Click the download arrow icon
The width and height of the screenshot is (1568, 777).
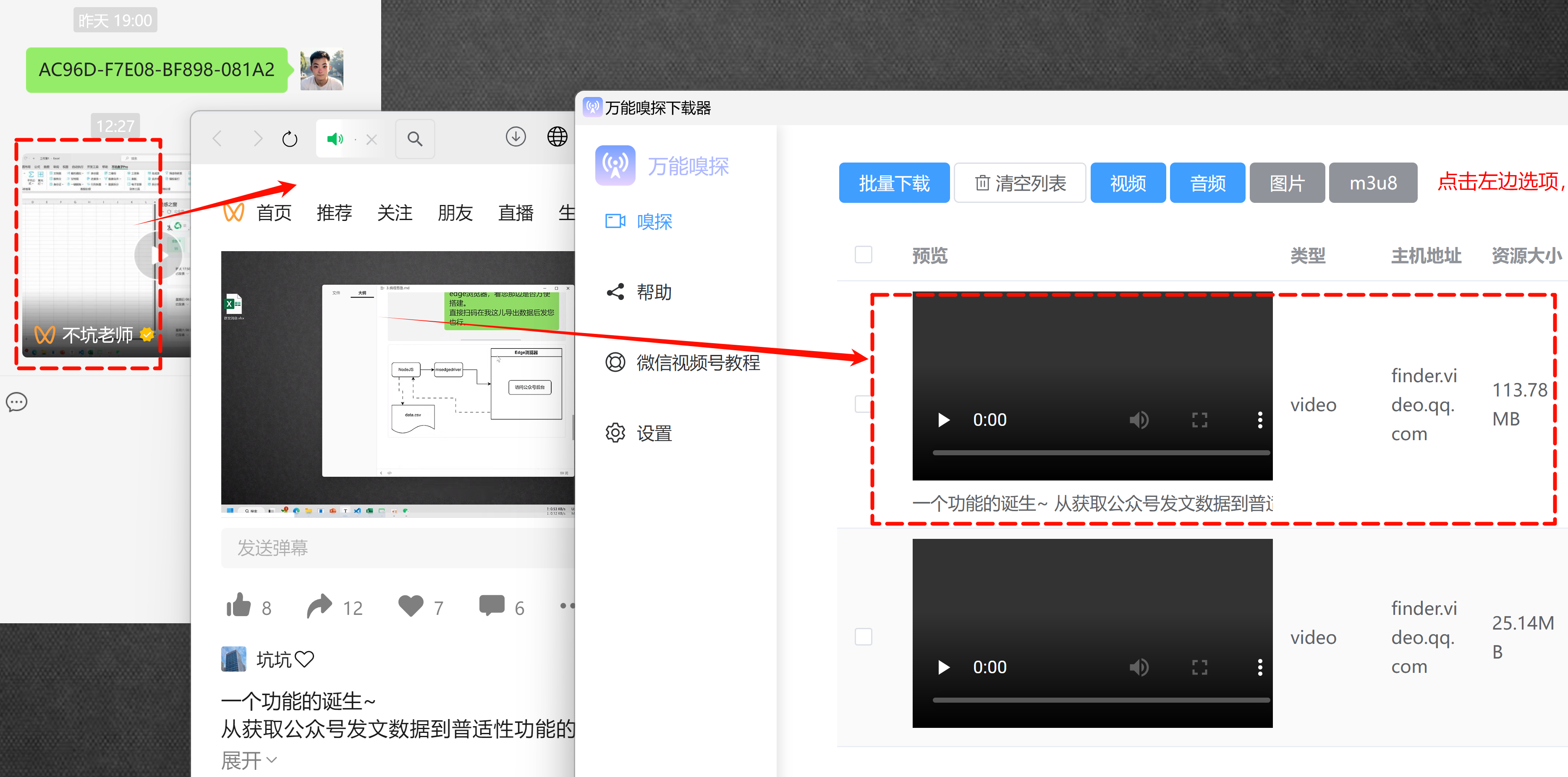516,137
